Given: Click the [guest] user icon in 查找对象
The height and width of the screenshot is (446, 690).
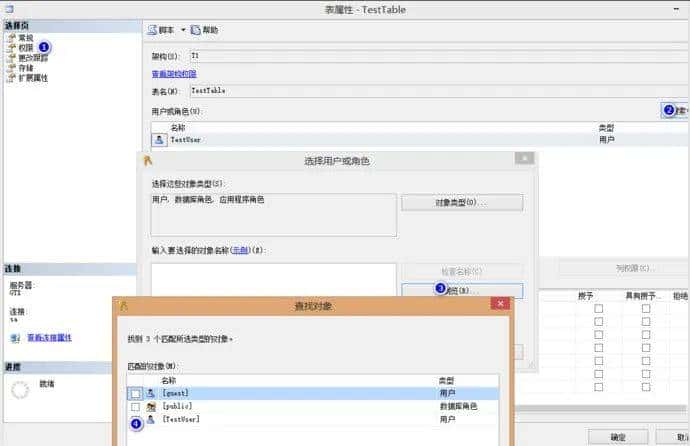Looking at the screenshot, I should [x=151, y=393].
